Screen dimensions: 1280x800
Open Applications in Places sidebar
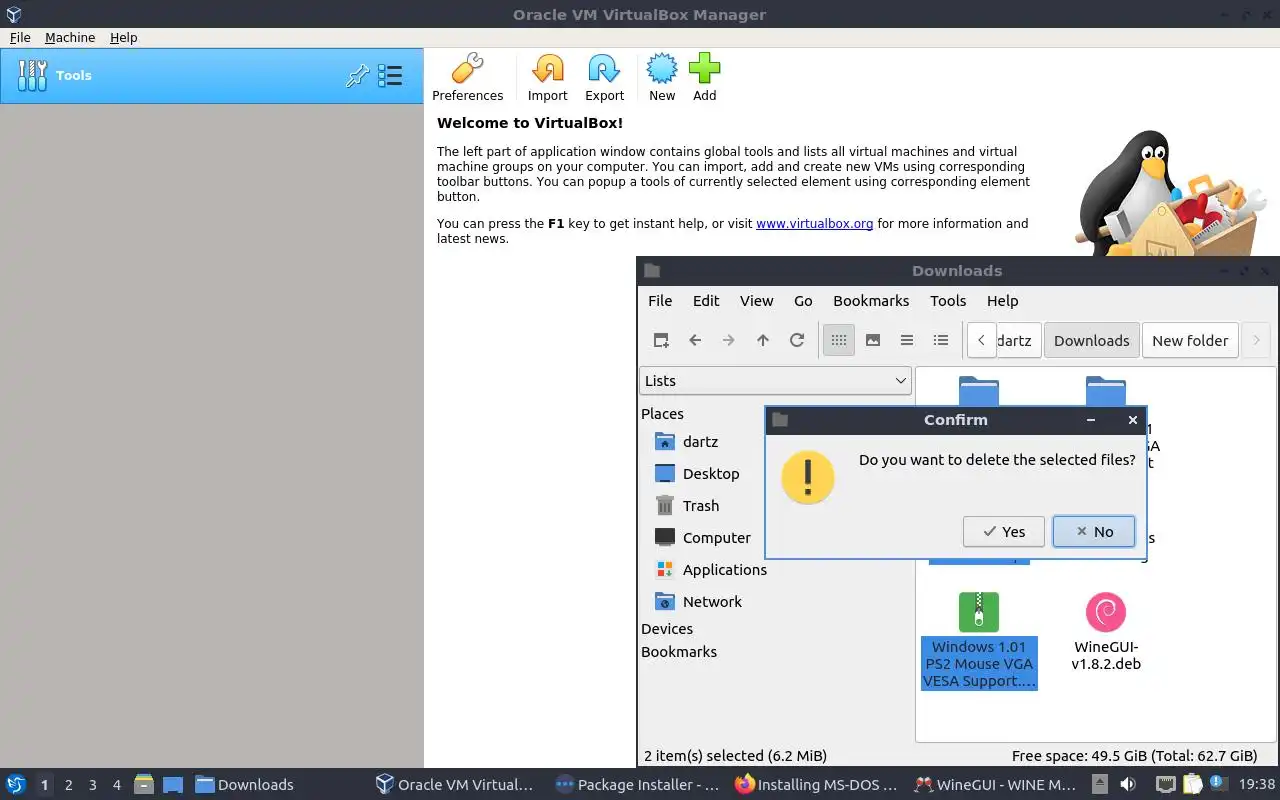[724, 570]
